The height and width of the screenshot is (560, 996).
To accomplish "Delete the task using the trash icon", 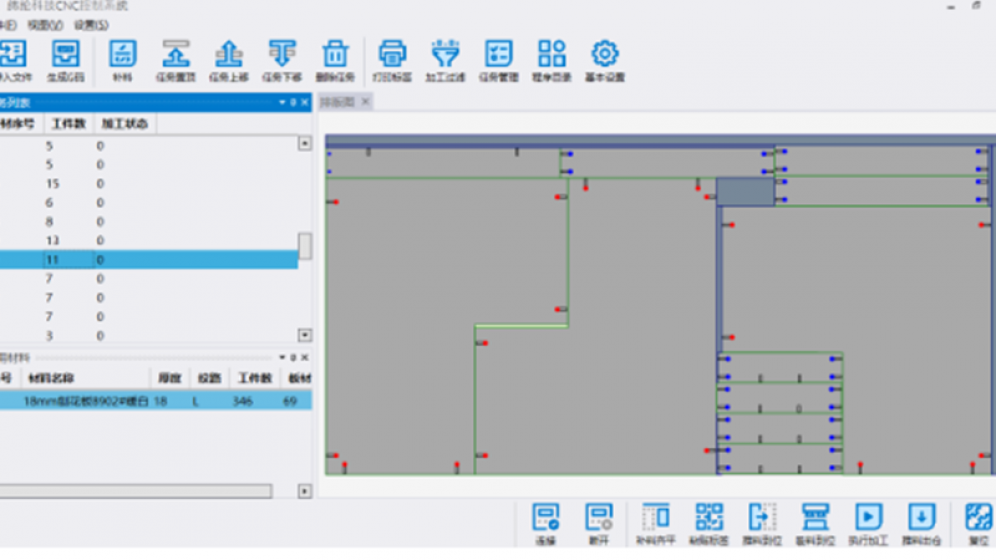I will pyautogui.click(x=335, y=58).
